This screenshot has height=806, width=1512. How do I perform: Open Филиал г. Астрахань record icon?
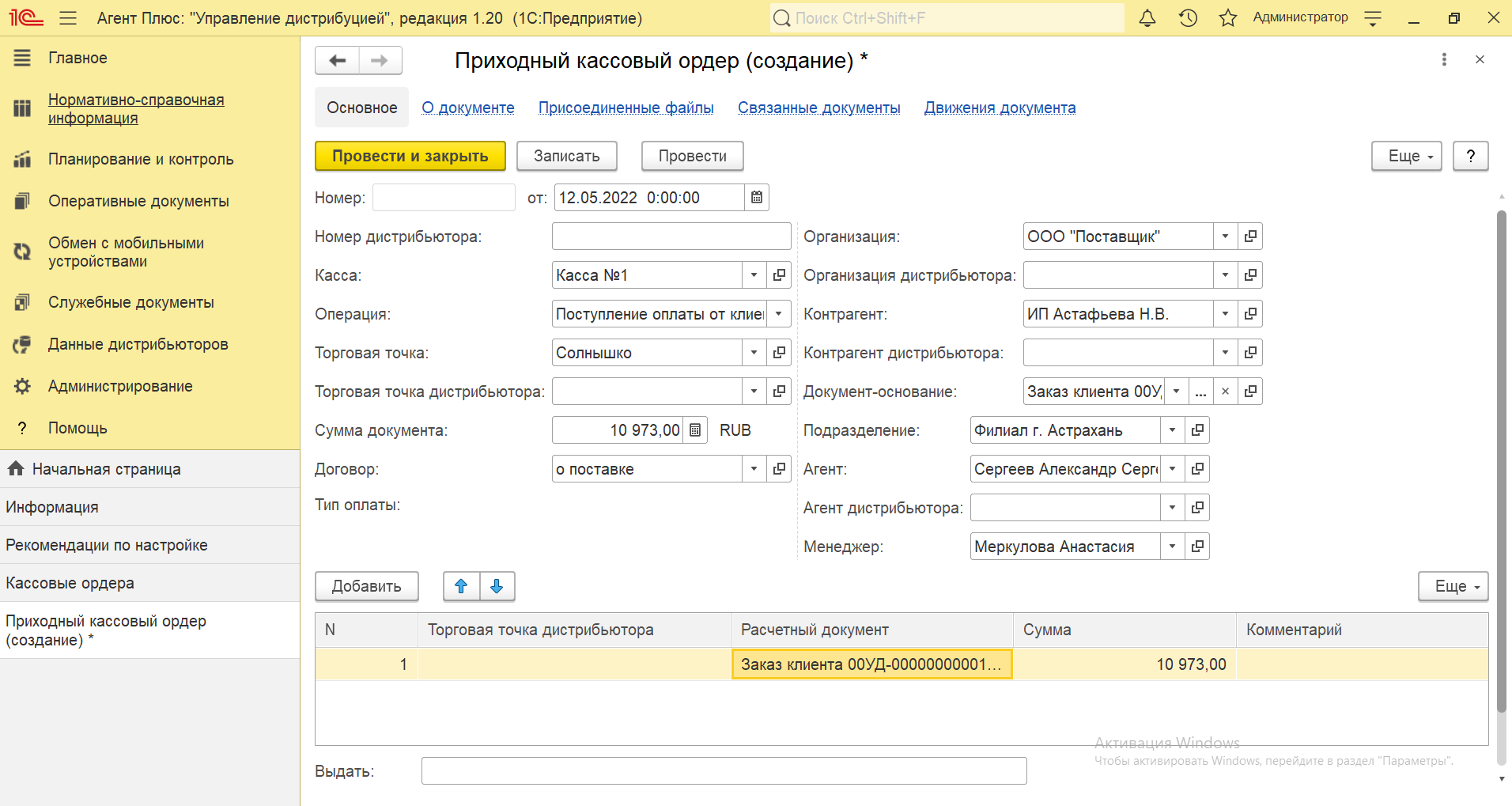pos(1197,430)
